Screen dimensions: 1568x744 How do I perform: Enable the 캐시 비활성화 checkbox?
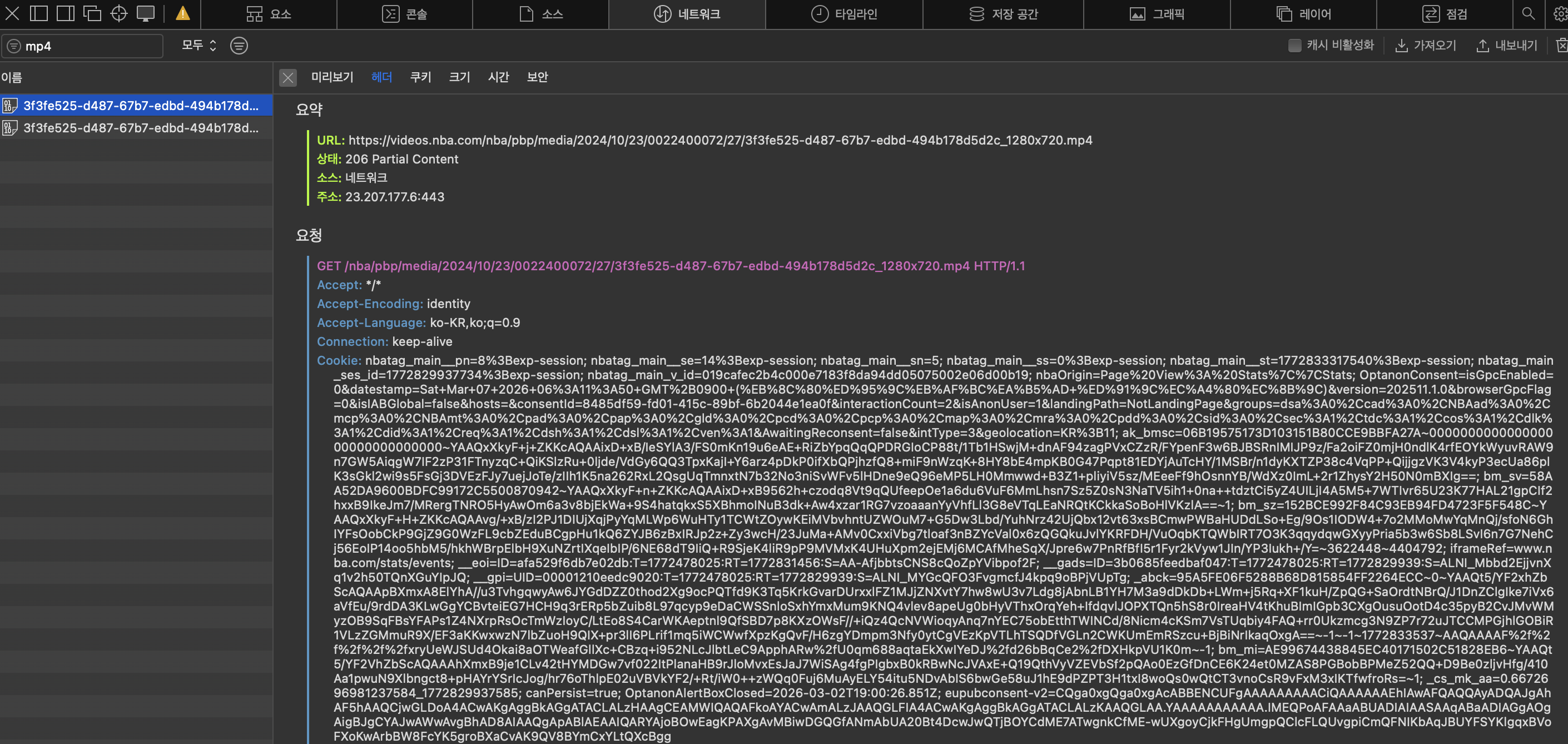tap(1294, 46)
